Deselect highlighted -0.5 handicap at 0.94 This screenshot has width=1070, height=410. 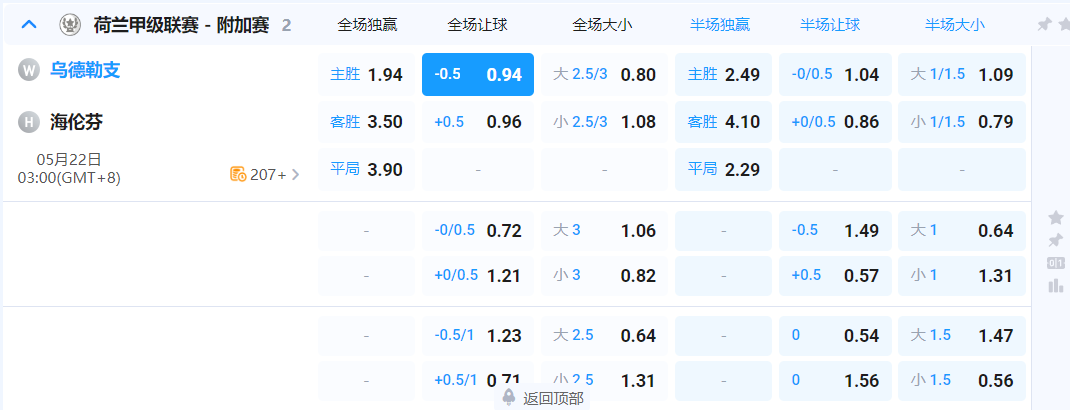point(478,74)
